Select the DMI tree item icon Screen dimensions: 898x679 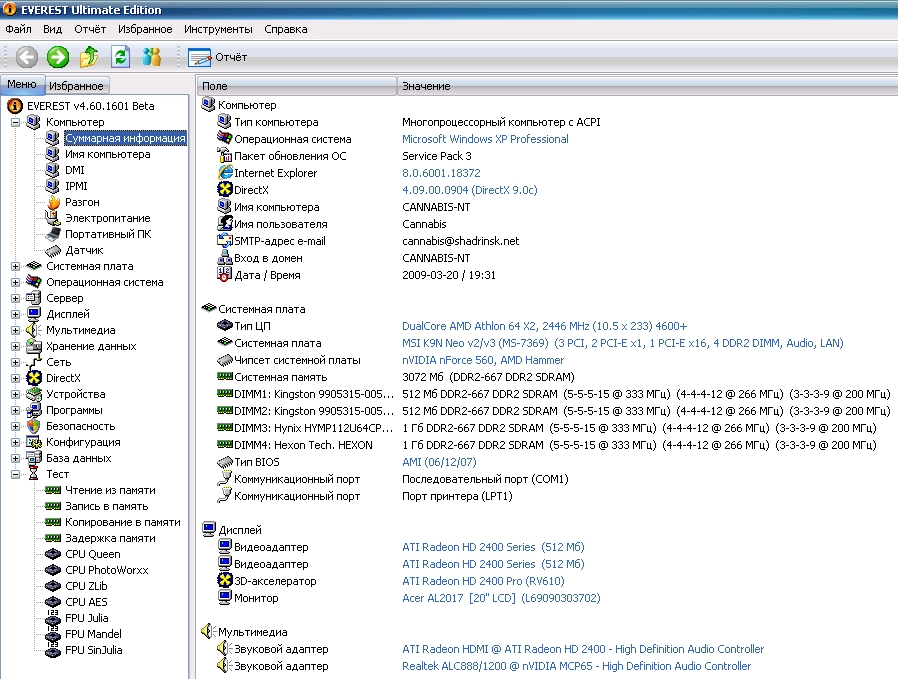[53, 170]
